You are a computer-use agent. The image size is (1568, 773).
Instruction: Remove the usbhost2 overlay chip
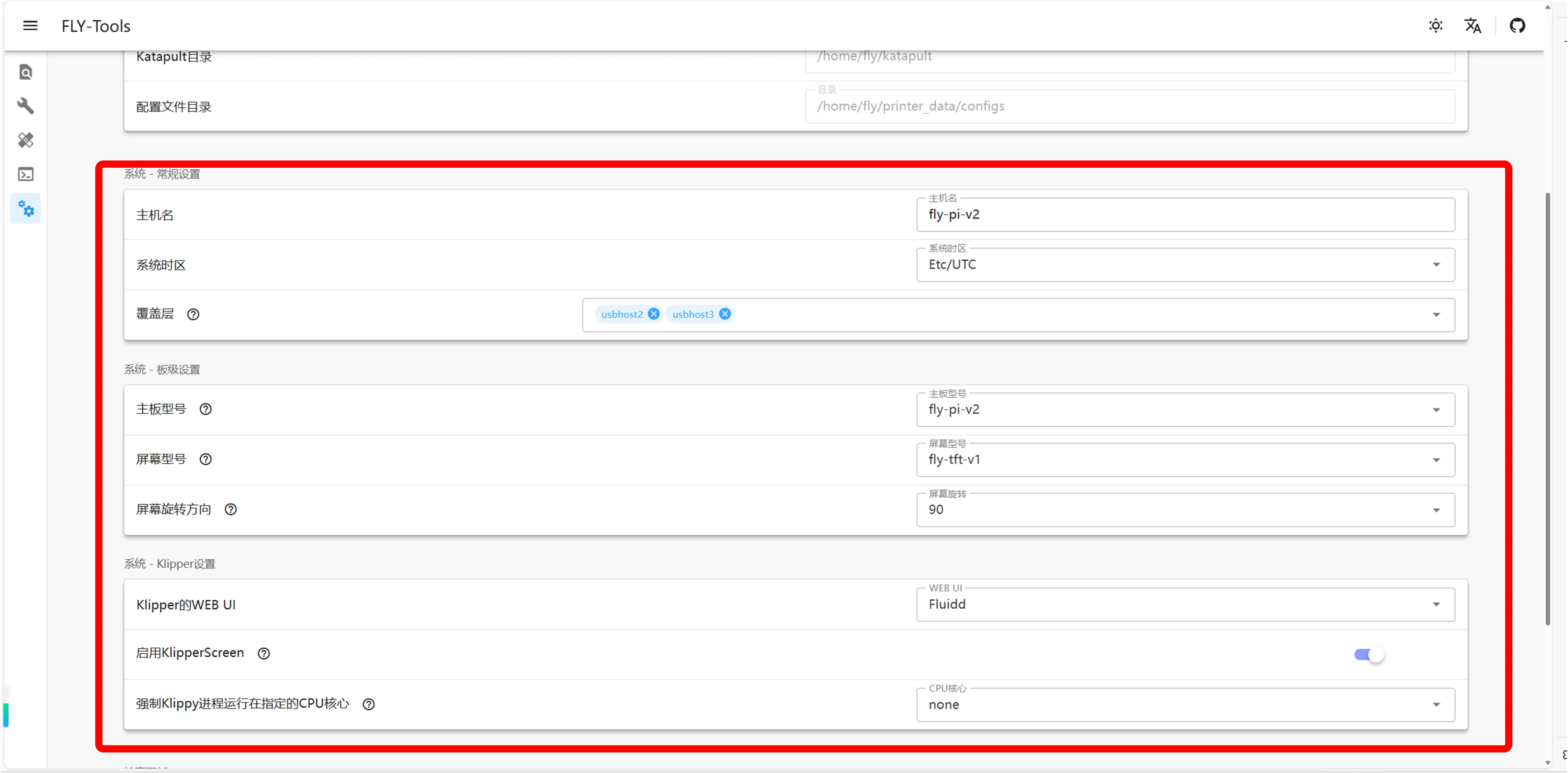653,313
